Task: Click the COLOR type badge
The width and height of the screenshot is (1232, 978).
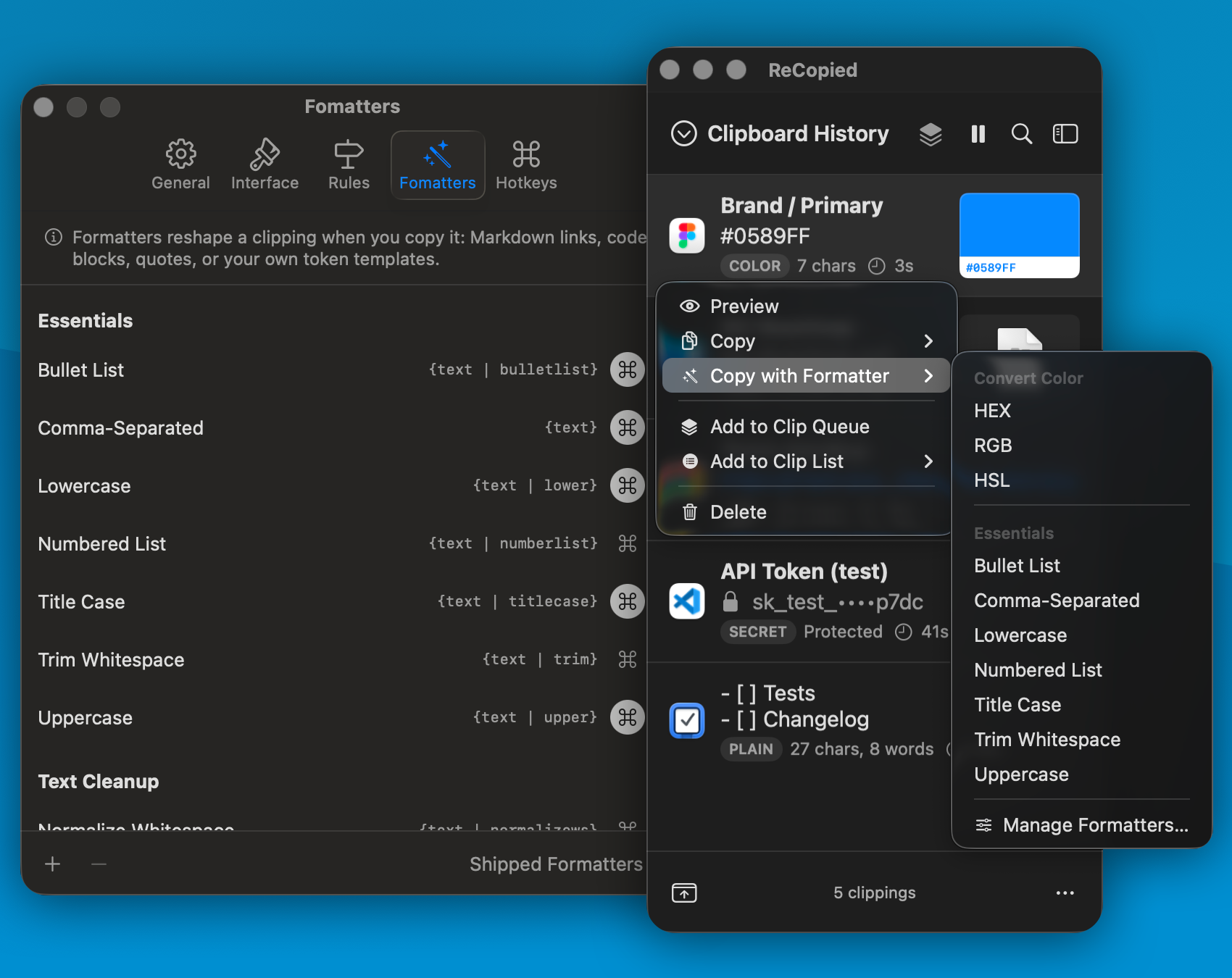Action: point(755,266)
